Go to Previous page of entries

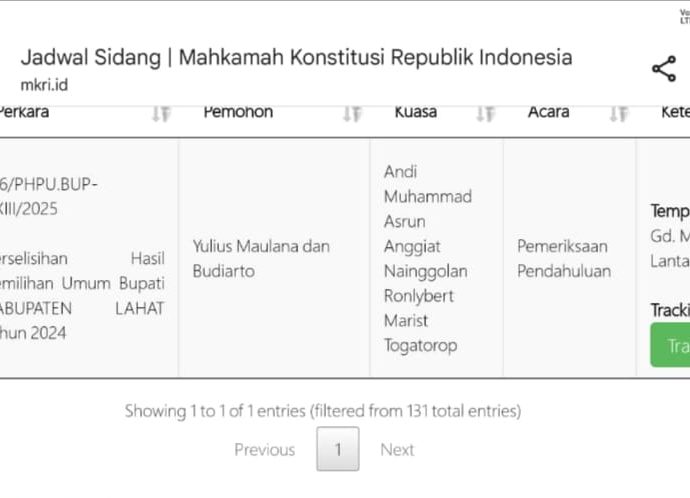[264, 450]
